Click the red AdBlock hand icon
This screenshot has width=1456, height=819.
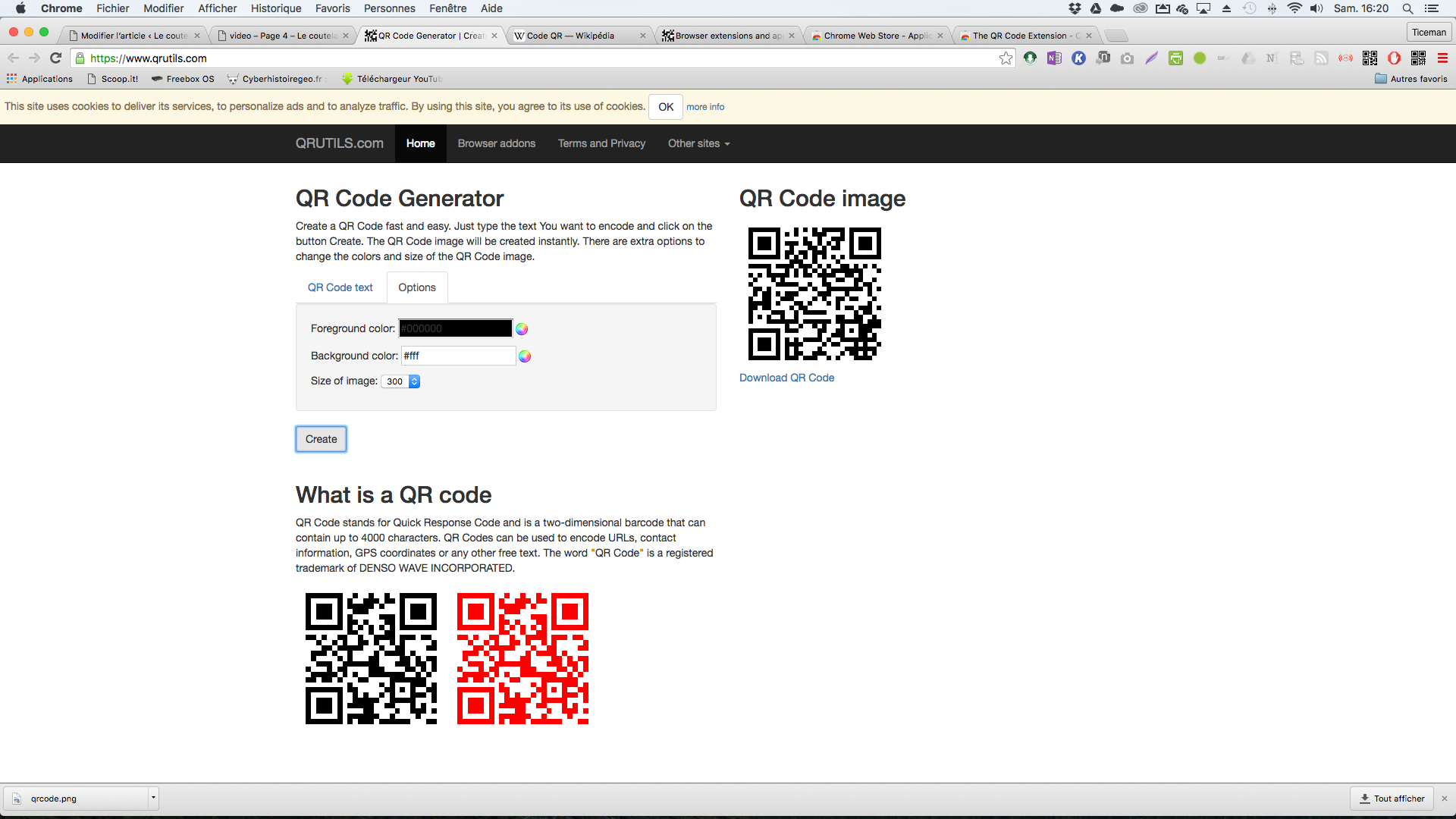[1394, 58]
